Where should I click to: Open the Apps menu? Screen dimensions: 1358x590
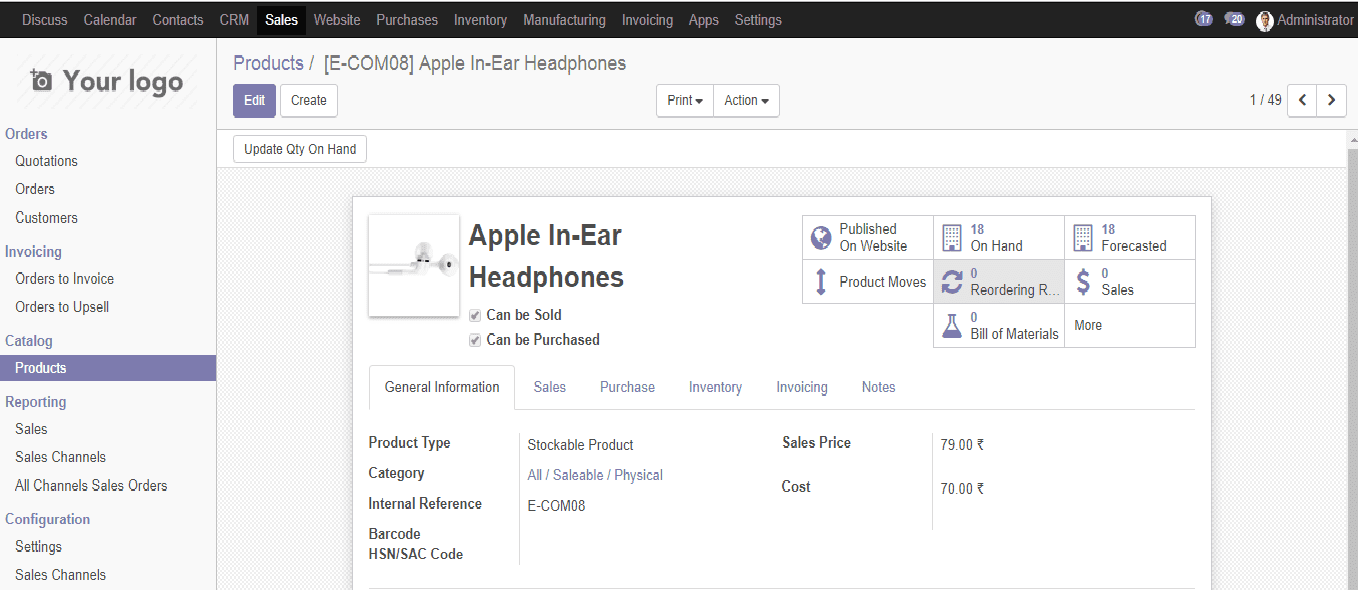point(704,20)
